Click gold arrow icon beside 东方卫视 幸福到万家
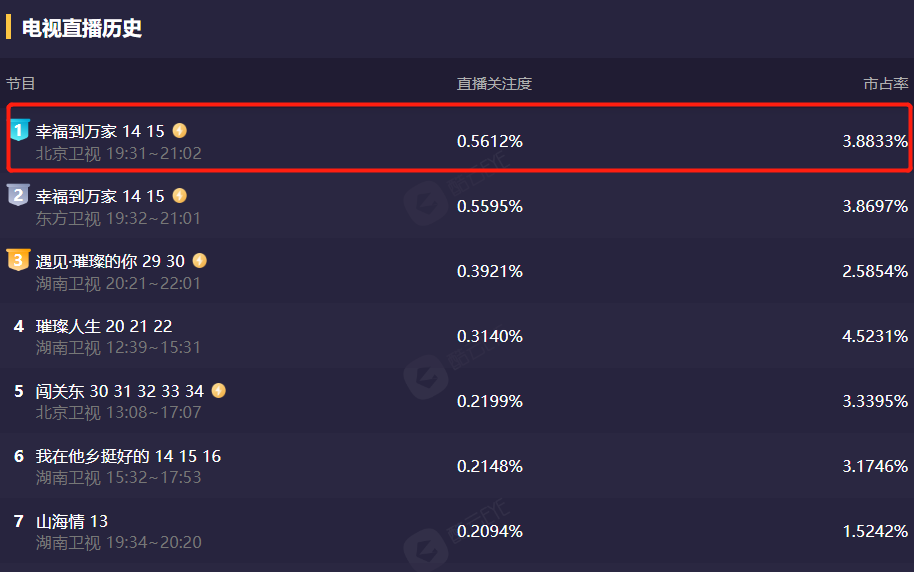The width and height of the screenshot is (914, 572). point(180,195)
